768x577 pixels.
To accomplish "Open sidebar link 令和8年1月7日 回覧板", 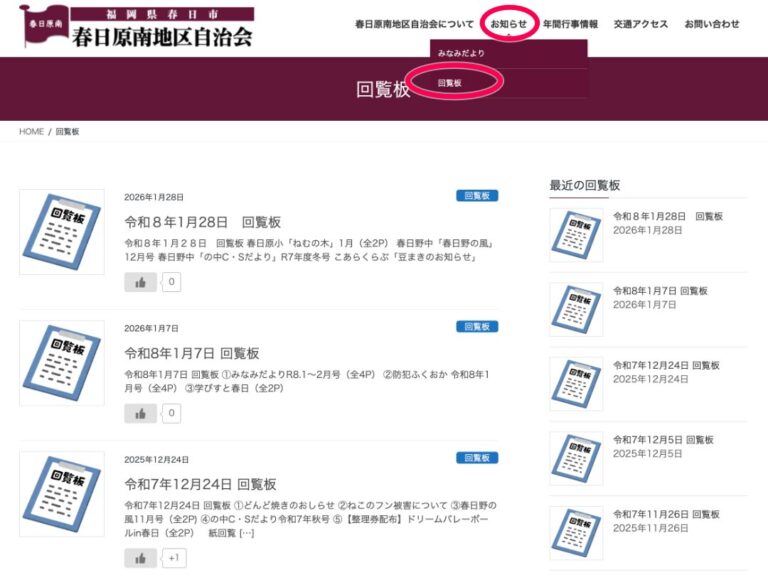I will (660, 291).
